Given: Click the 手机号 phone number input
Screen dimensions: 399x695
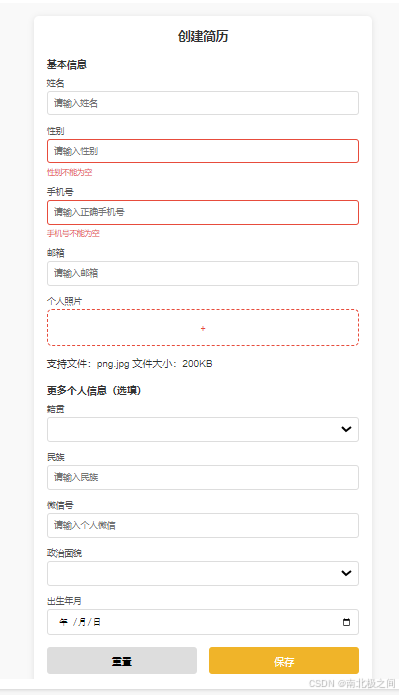Looking at the screenshot, I should pos(203,212).
